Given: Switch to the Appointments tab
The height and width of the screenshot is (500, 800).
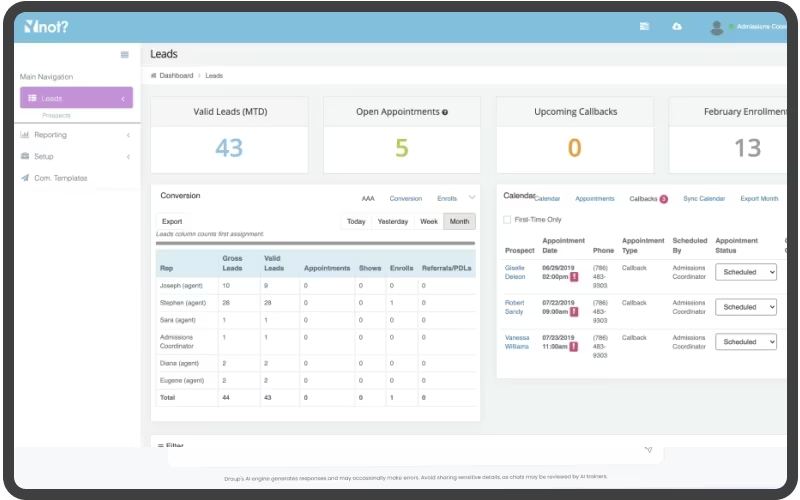Looking at the screenshot, I should (595, 198).
